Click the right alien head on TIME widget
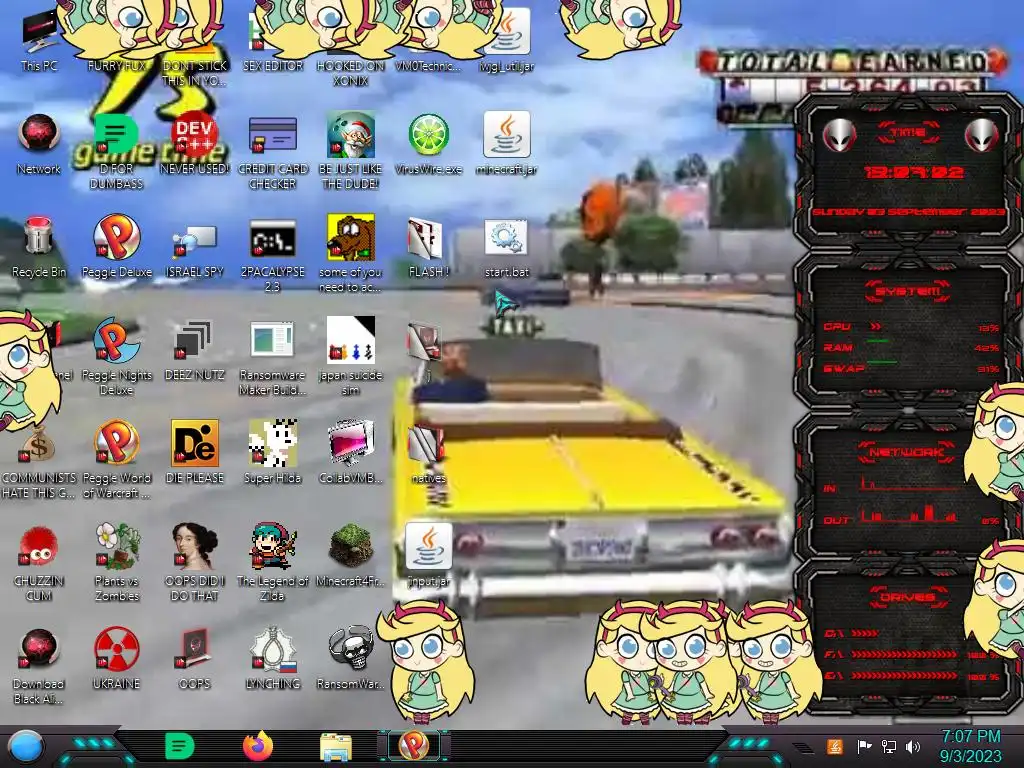This screenshot has height=768, width=1024. pyautogui.click(x=981, y=136)
